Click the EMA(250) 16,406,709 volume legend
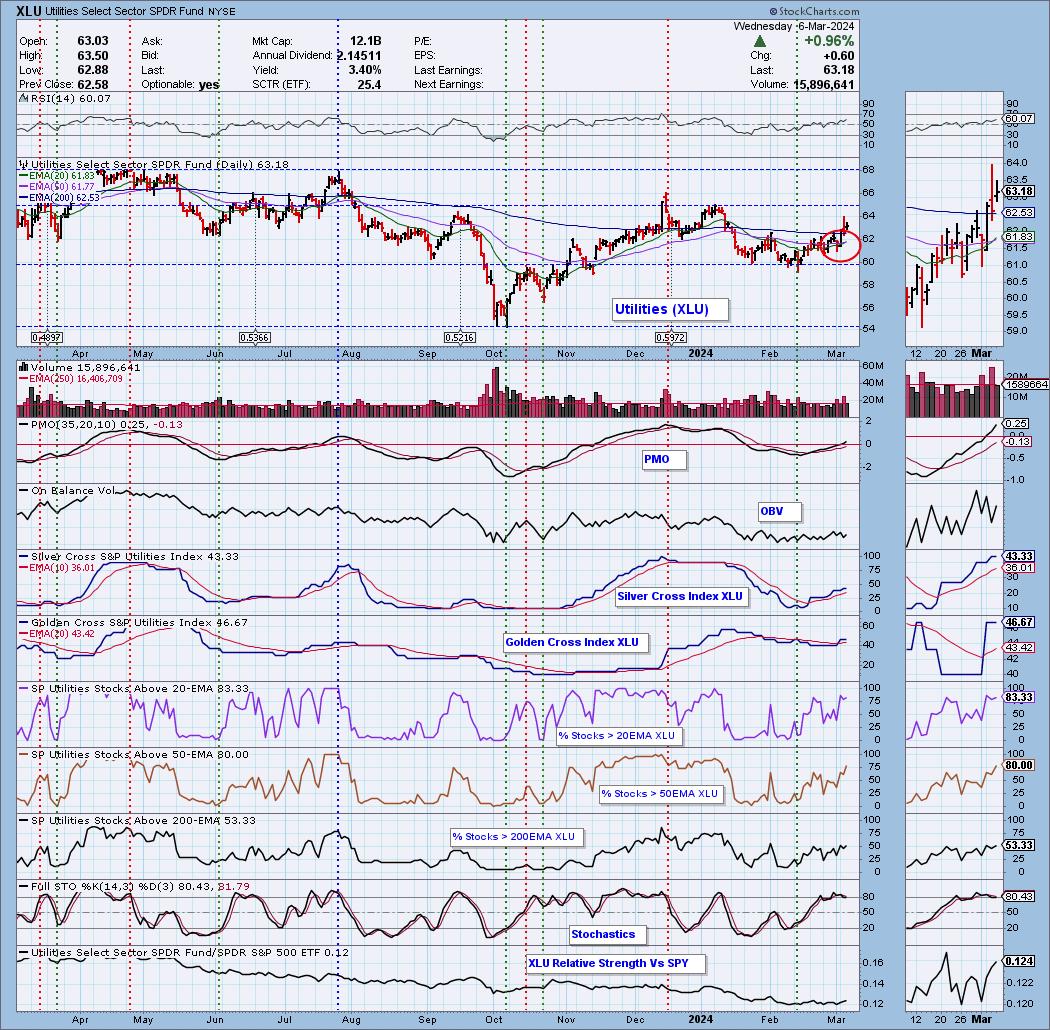 [x=70, y=378]
